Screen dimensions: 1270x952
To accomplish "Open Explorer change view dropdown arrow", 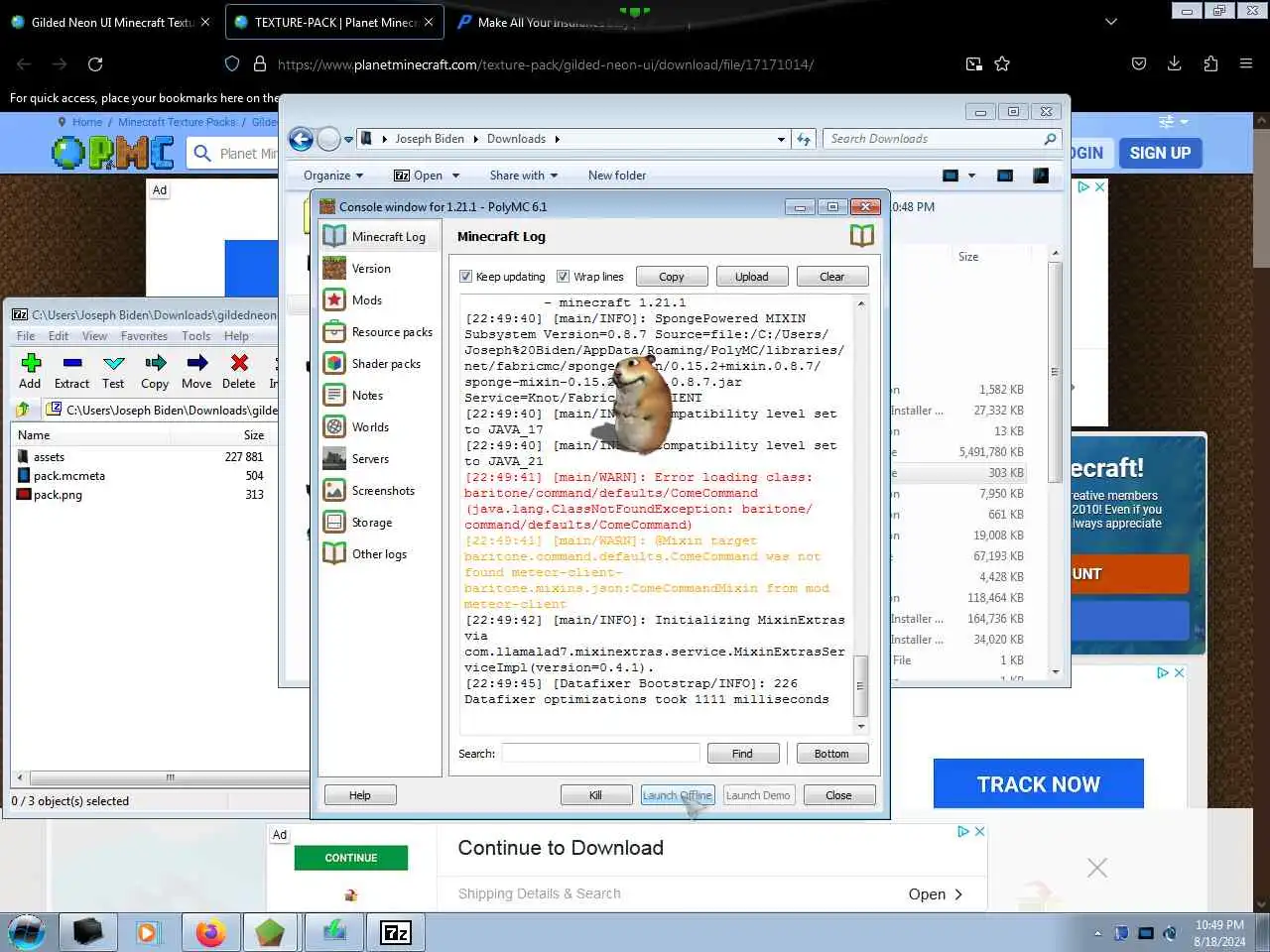I will click(x=971, y=176).
